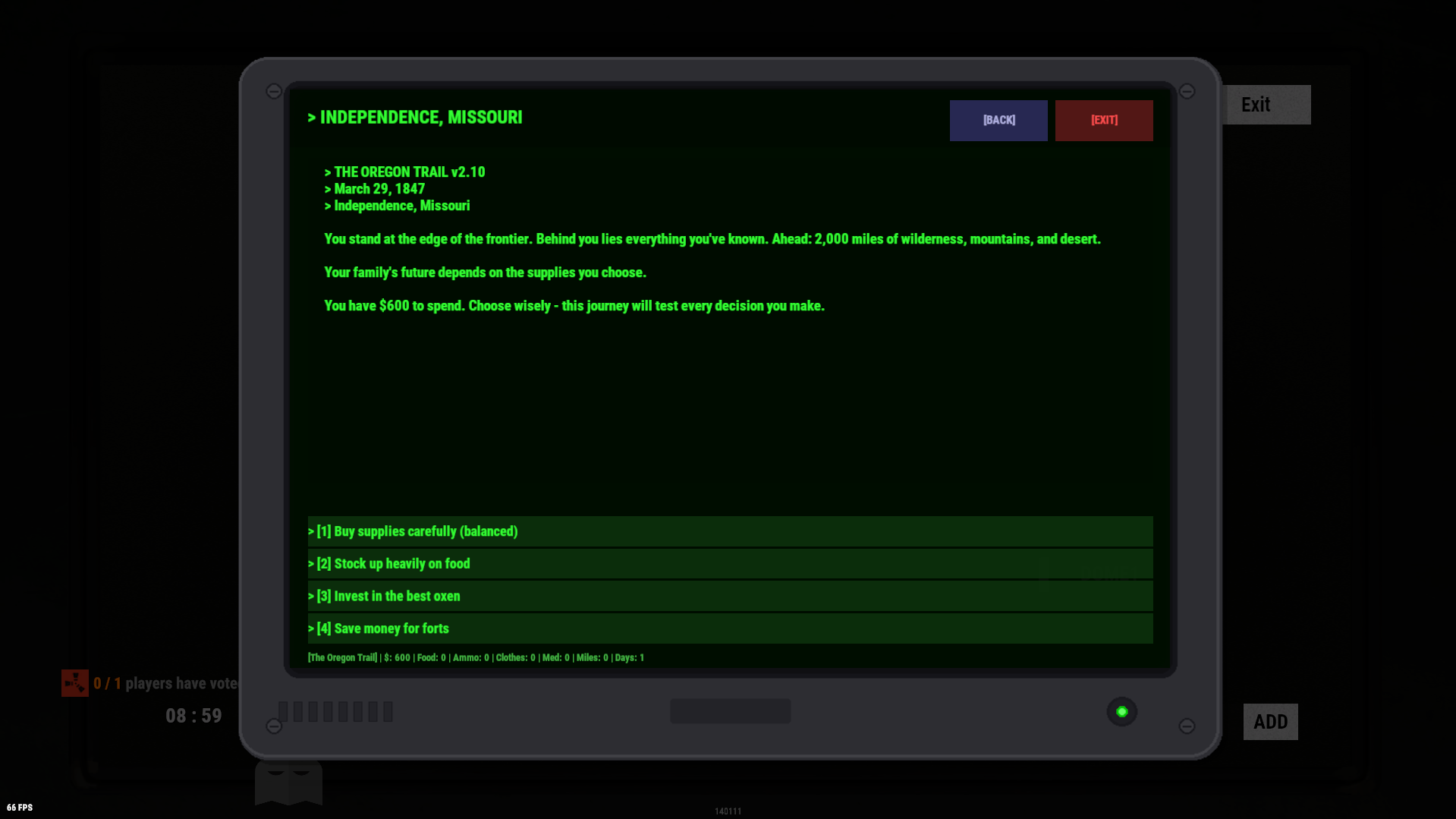Click the March 29, 1847 date line
Viewport: 1456px width, 819px height.
pos(375,189)
